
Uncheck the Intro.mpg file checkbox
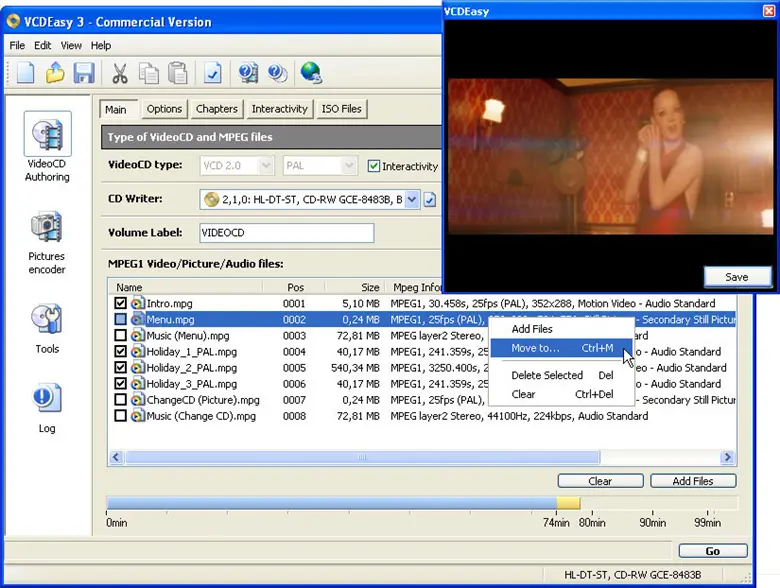click(x=121, y=303)
